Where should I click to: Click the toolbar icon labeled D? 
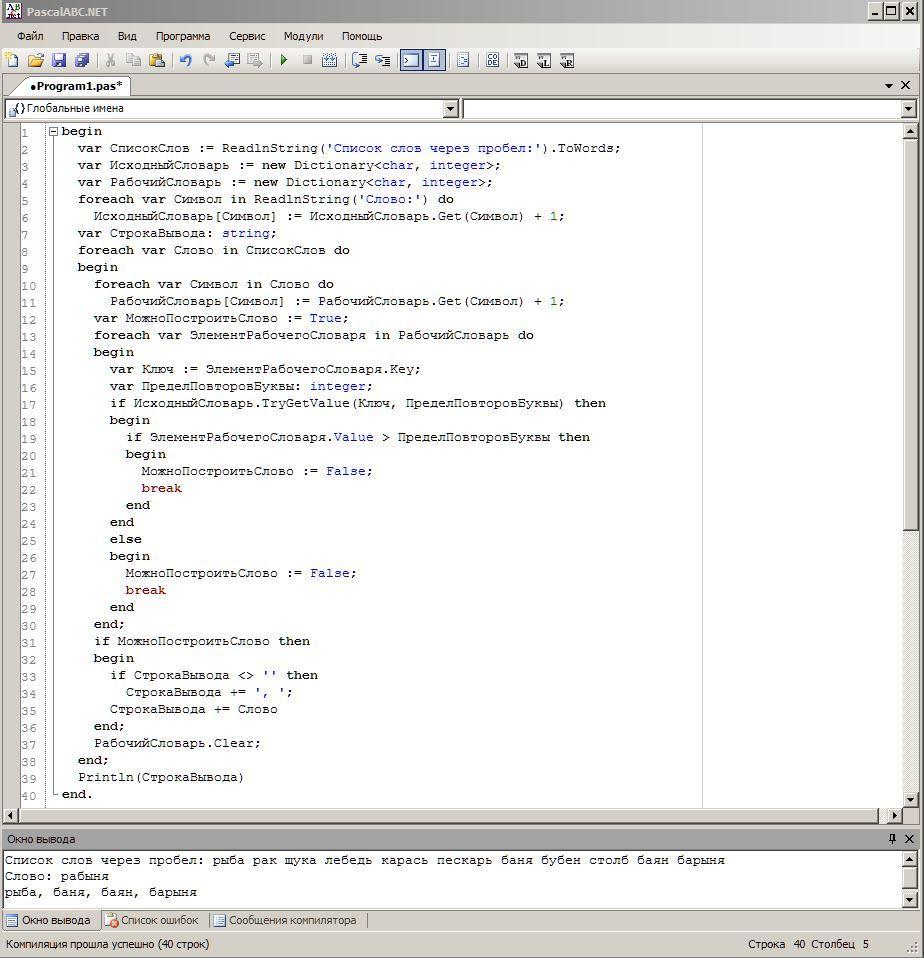pos(521,60)
